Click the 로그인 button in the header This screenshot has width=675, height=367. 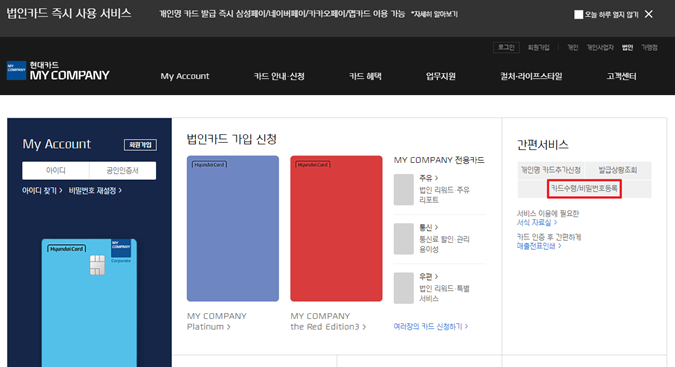[506, 47]
